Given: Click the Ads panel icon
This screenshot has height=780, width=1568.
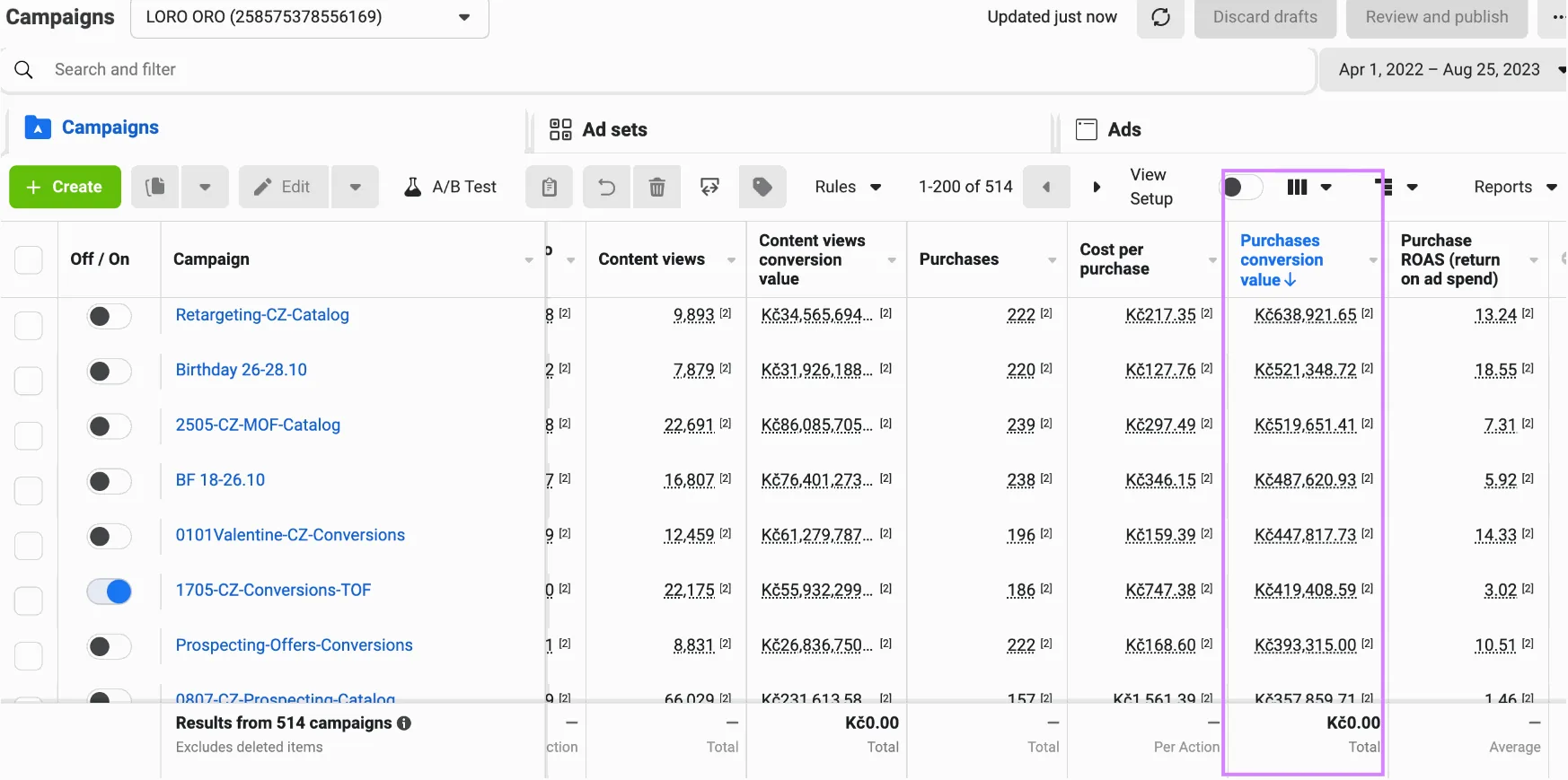Looking at the screenshot, I should pyautogui.click(x=1087, y=129).
